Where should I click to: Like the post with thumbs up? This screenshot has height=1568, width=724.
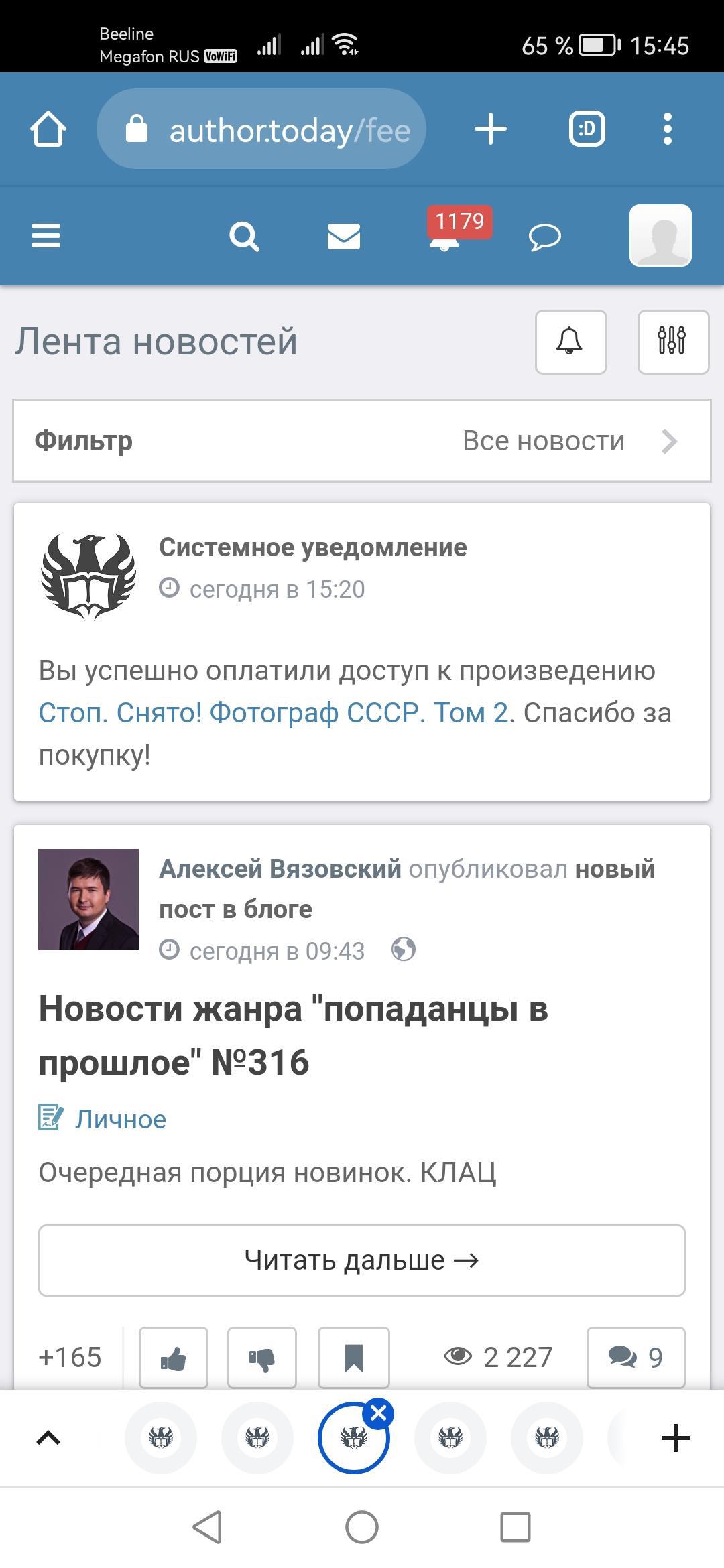point(174,1358)
